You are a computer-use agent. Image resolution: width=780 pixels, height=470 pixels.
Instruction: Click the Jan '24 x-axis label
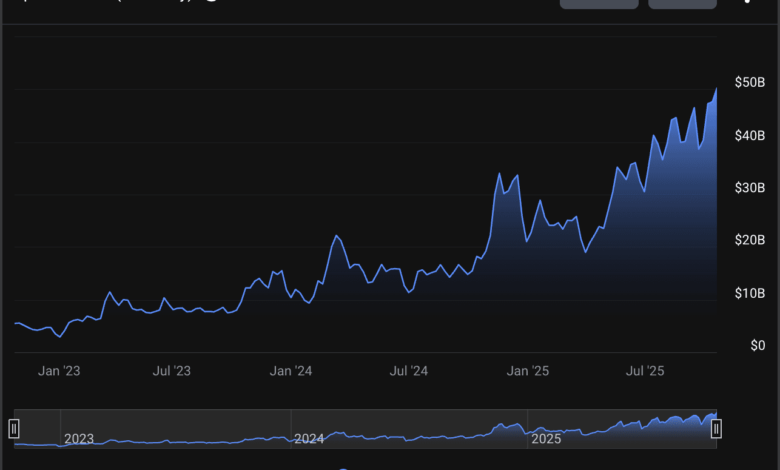point(291,371)
